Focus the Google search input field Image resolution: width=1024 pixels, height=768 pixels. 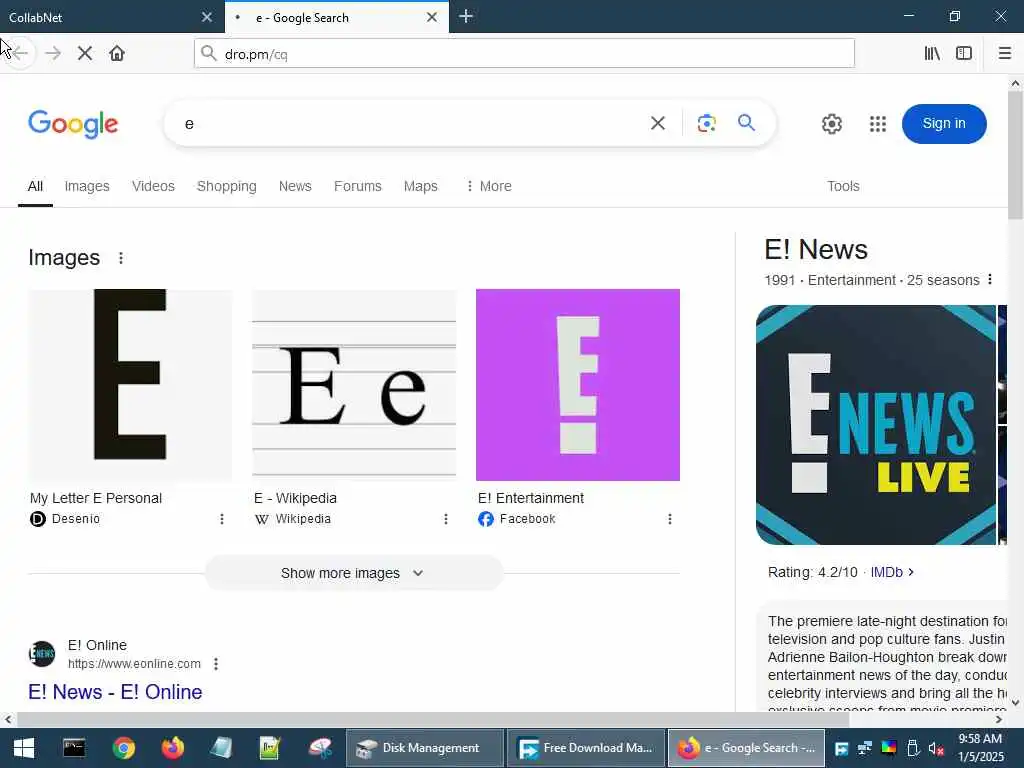click(411, 123)
